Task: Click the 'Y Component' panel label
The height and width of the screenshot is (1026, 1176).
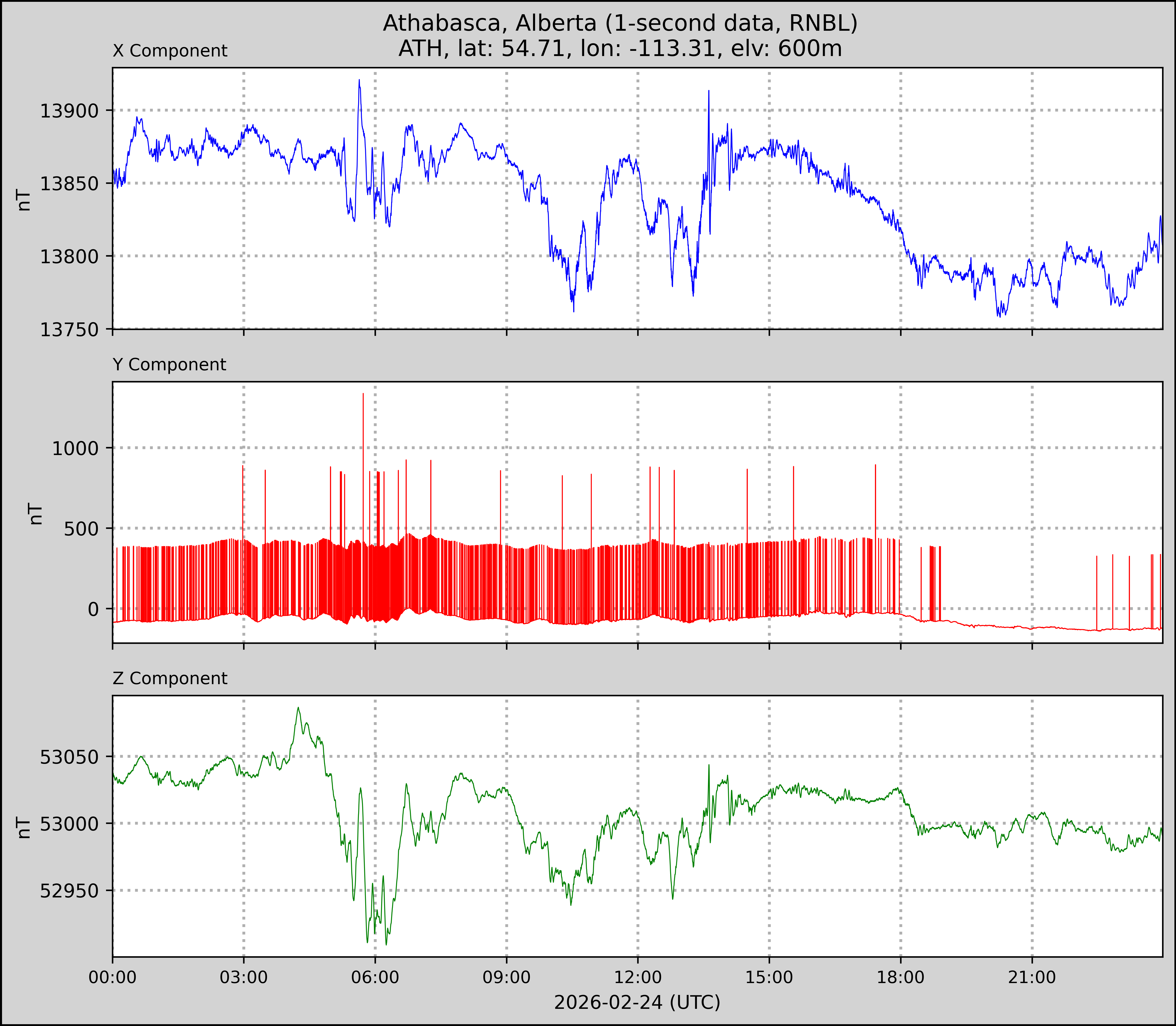Action: pos(169,365)
